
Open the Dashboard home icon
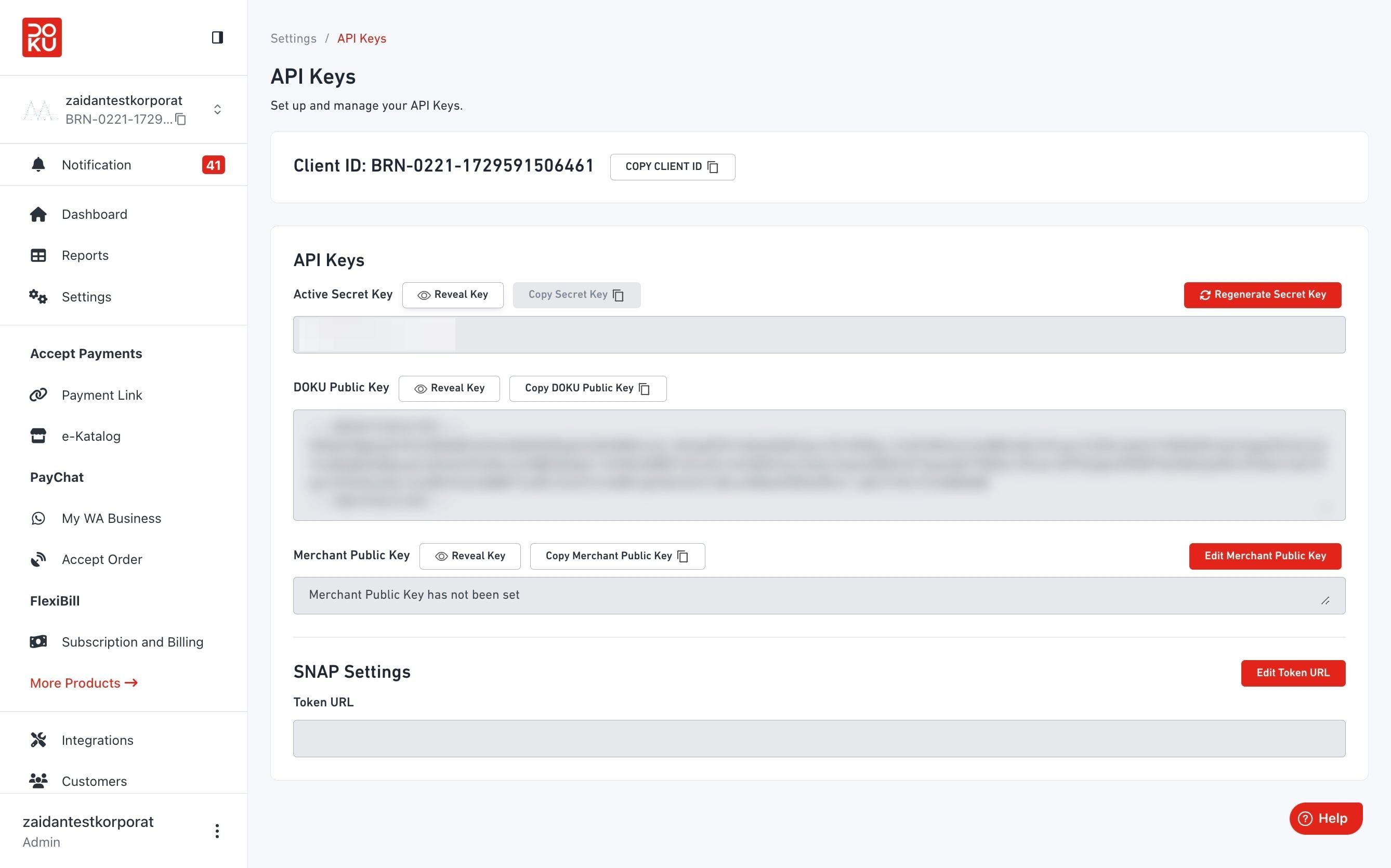(x=38, y=214)
